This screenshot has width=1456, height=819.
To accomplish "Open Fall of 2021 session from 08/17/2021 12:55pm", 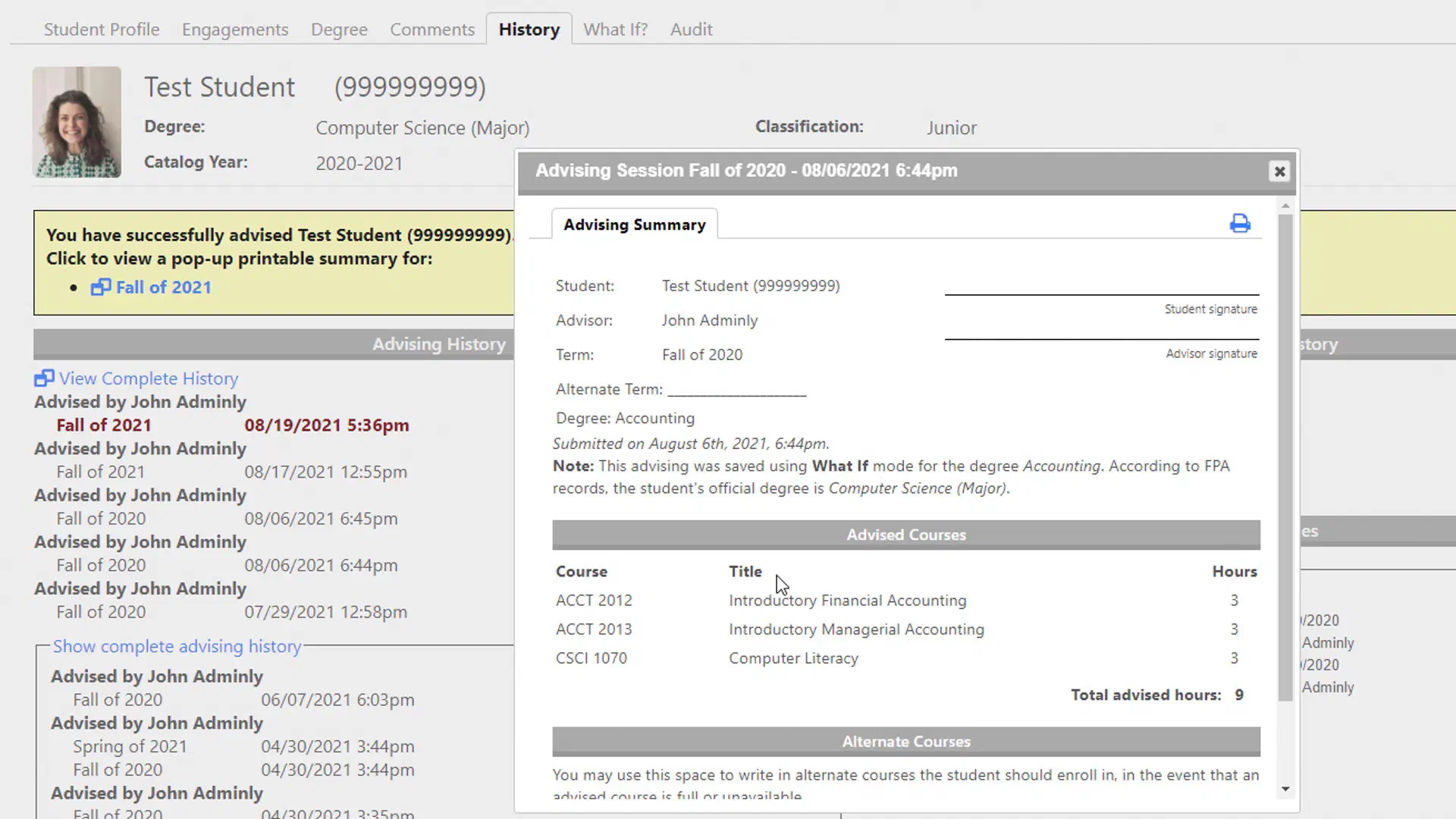I will pyautogui.click(x=232, y=472).
